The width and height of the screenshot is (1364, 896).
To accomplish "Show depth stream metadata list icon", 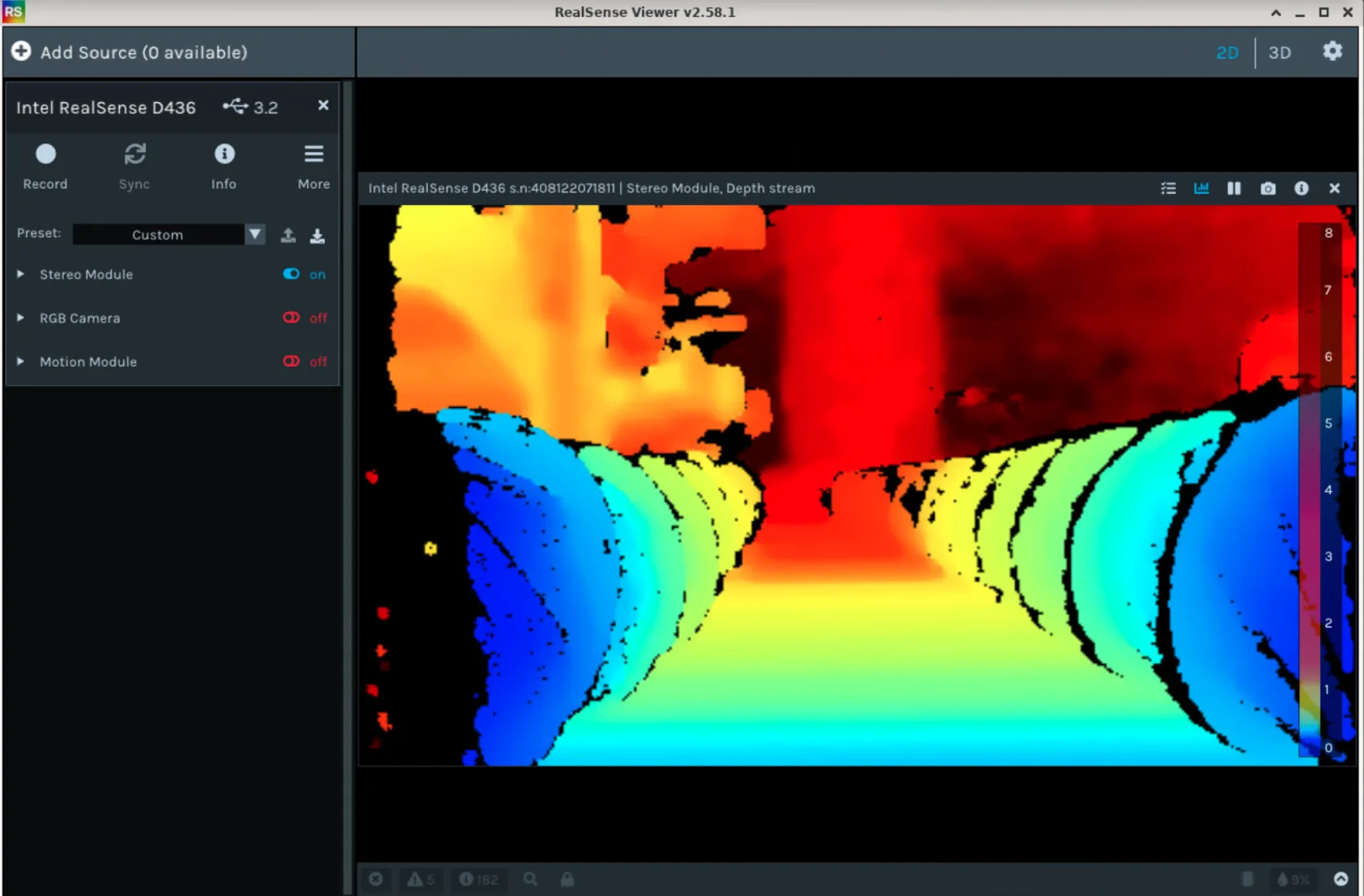I will (1168, 188).
